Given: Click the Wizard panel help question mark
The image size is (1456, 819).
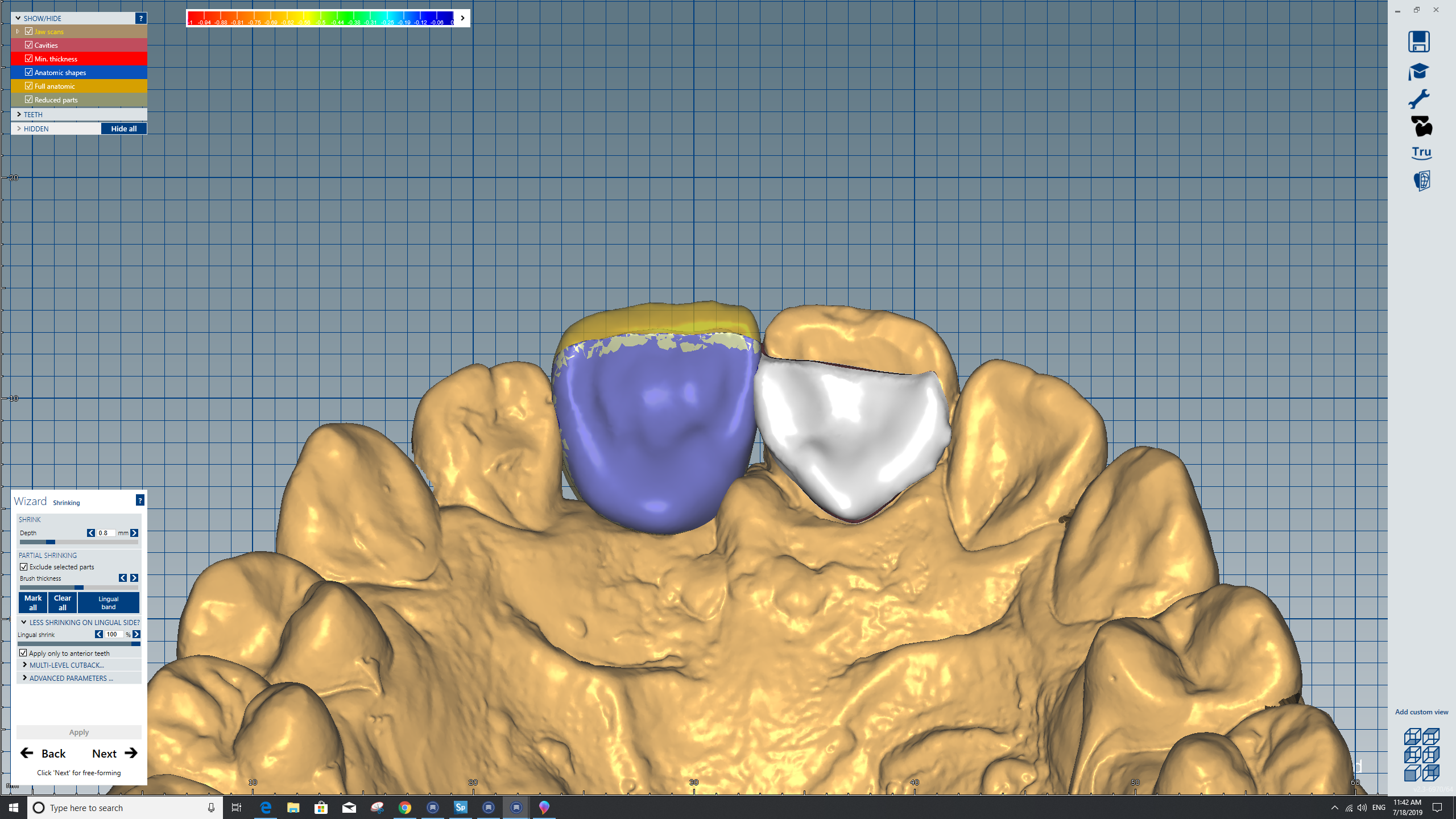Looking at the screenshot, I should [x=140, y=500].
